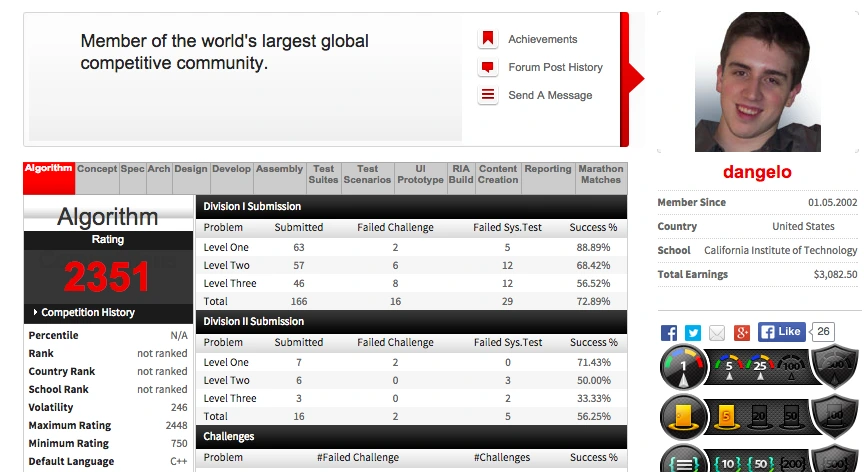Click Division I Total submitted value 166
Viewport: 864px width, 472px height.
(x=299, y=302)
